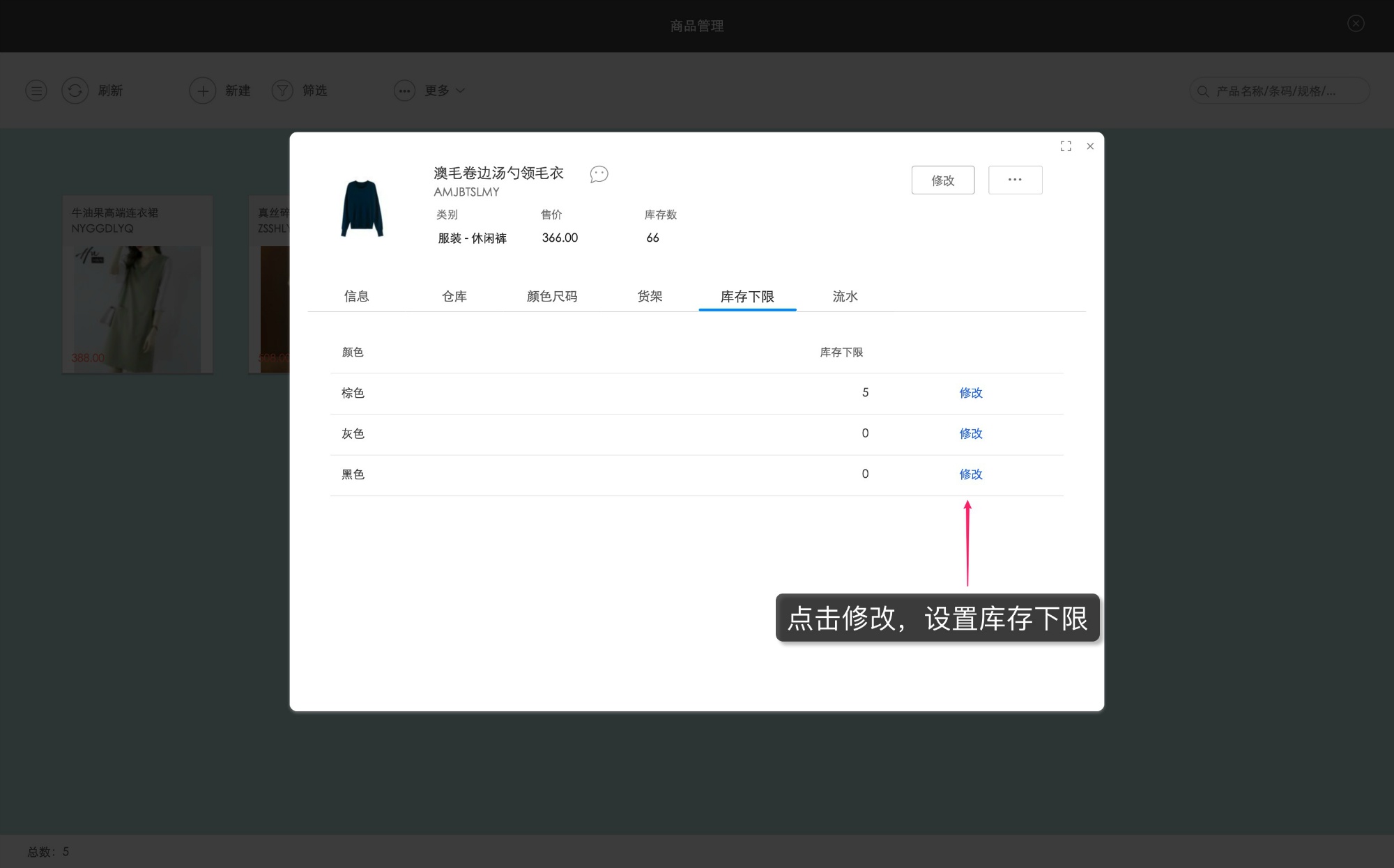Click the search magnifier icon
This screenshot has width=1394, height=868.
coord(1203,91)
